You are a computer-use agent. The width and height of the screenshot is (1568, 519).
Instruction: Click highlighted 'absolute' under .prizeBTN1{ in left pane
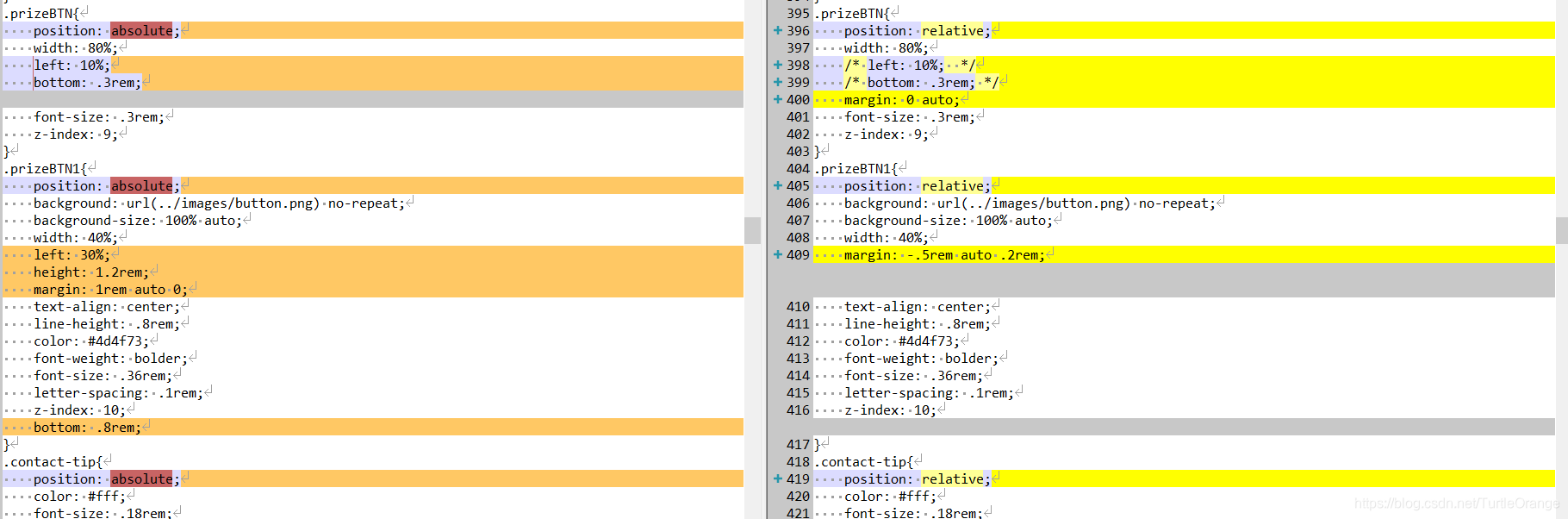[x=141, y=185]
